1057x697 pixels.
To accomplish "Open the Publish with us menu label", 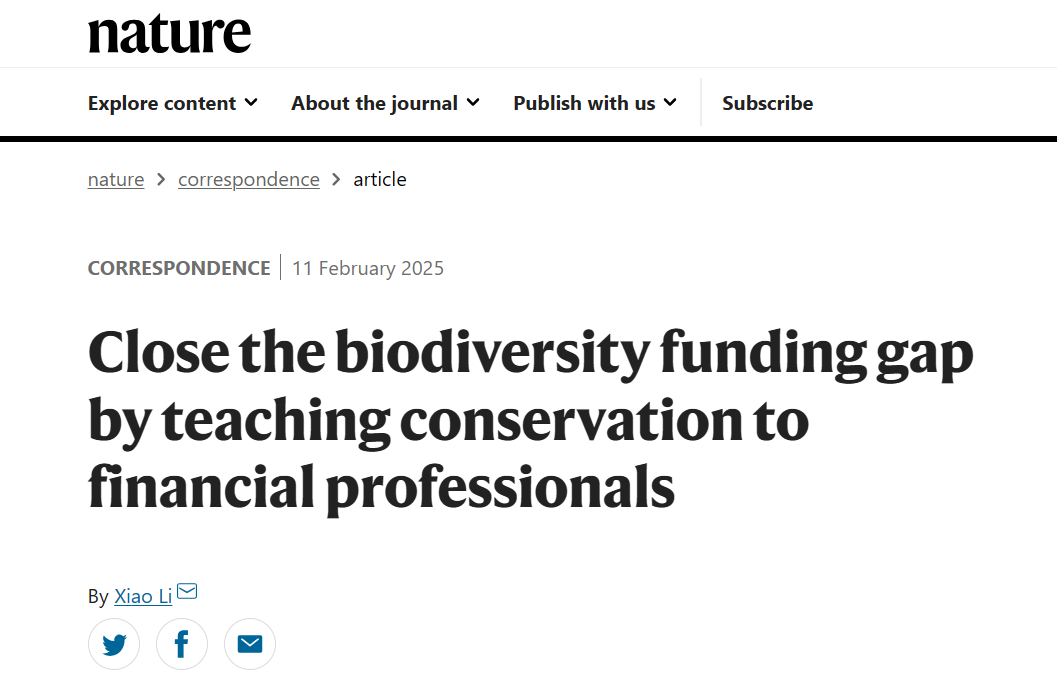I will pyautogui.click(x=584, y=103).
